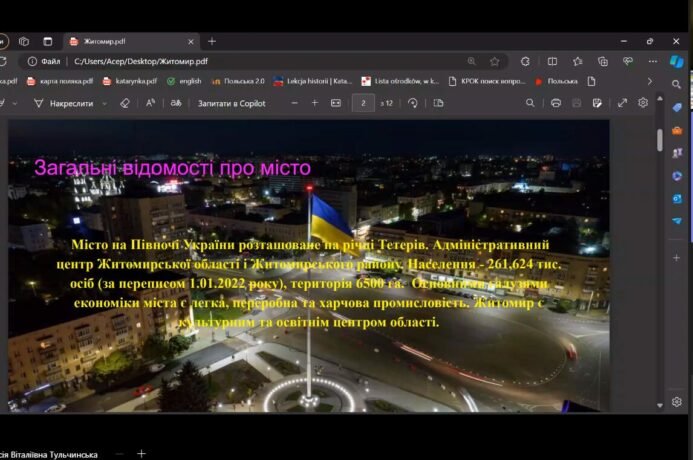Select the Erase tool in PDF toolbar
Image resolution: width=693 pixels, height=460 pixels.
click(x=124, y=103)
